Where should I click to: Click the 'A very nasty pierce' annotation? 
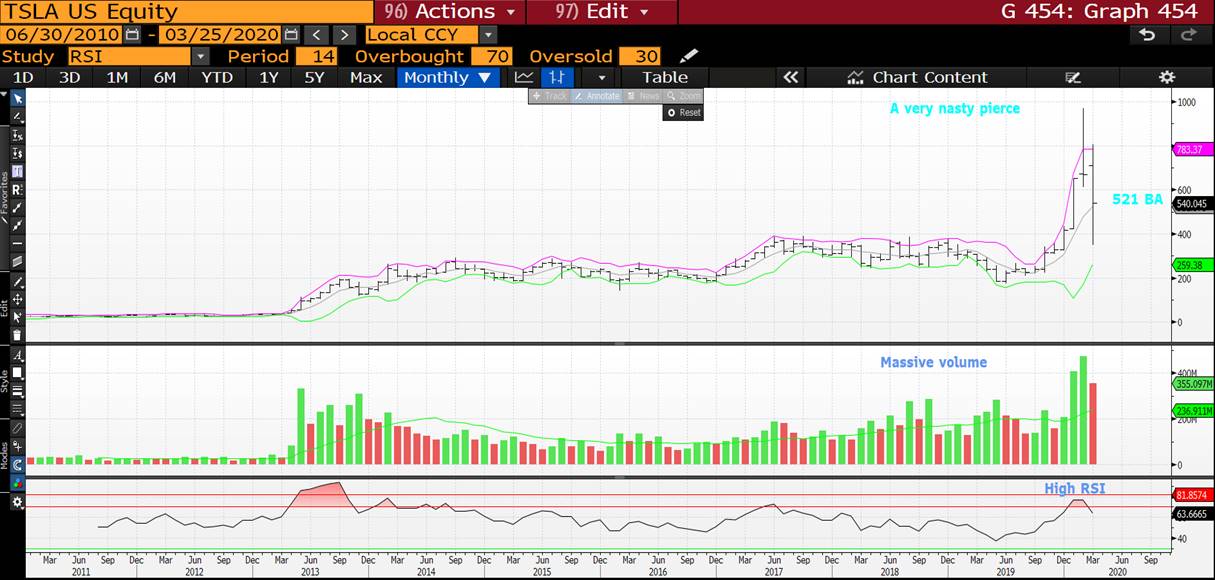(955, 108)
